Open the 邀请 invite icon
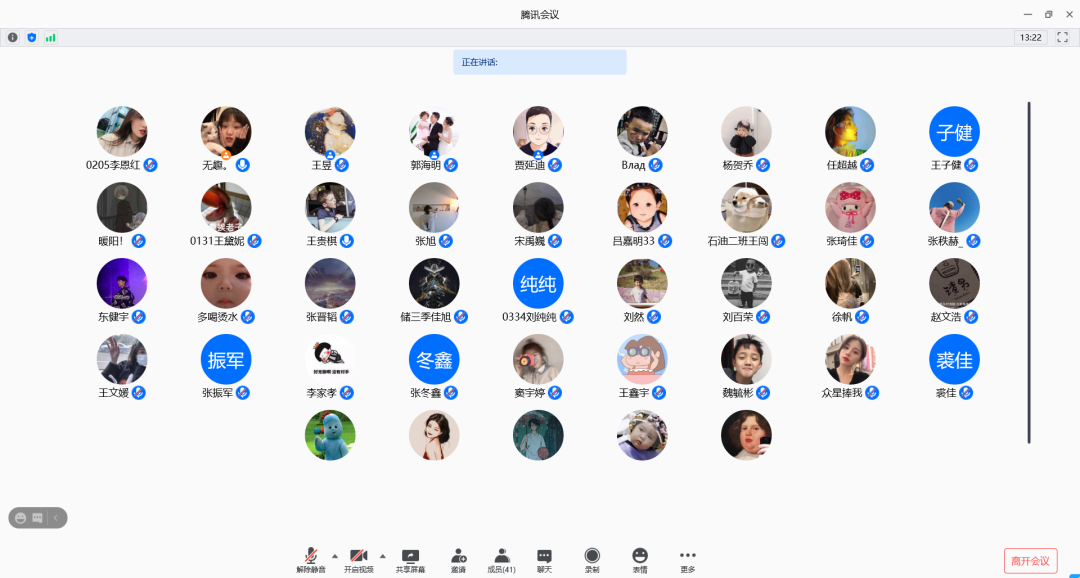Image resolution: width=1080 pixels, height=578 pixels. point(458,559)
